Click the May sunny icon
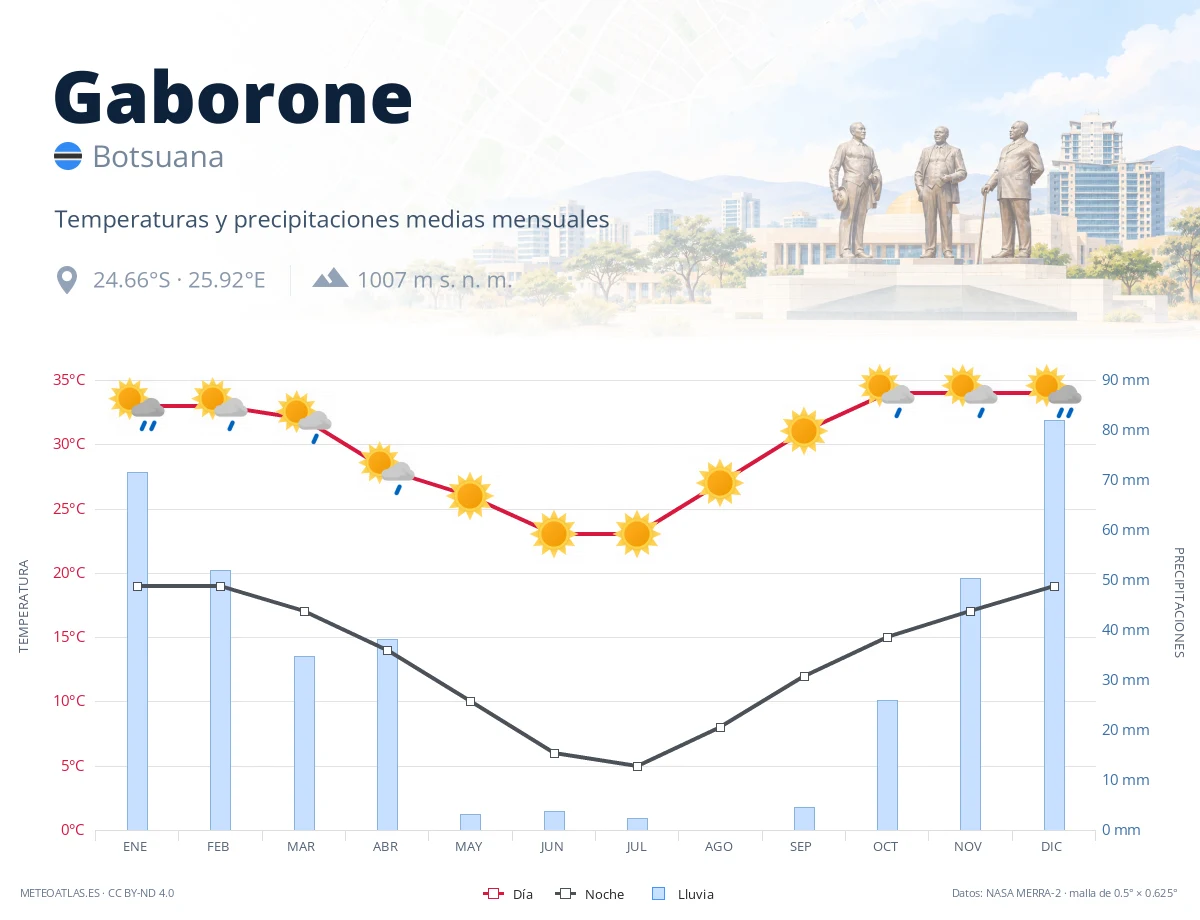This screenshot has width=1200, height=920. tap(470, 496)
